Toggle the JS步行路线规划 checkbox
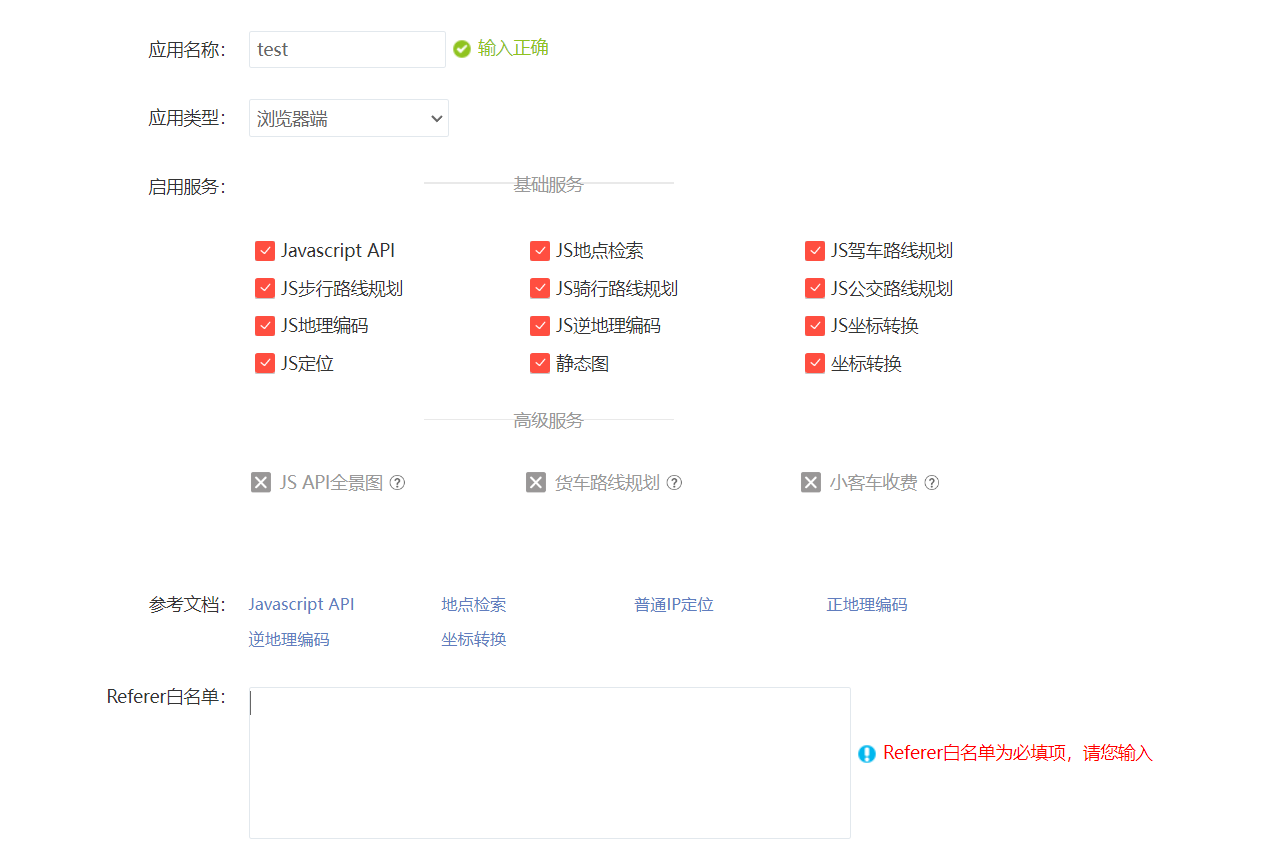The height and width of the screenshot is (852, 1270). tap(265, 289)
